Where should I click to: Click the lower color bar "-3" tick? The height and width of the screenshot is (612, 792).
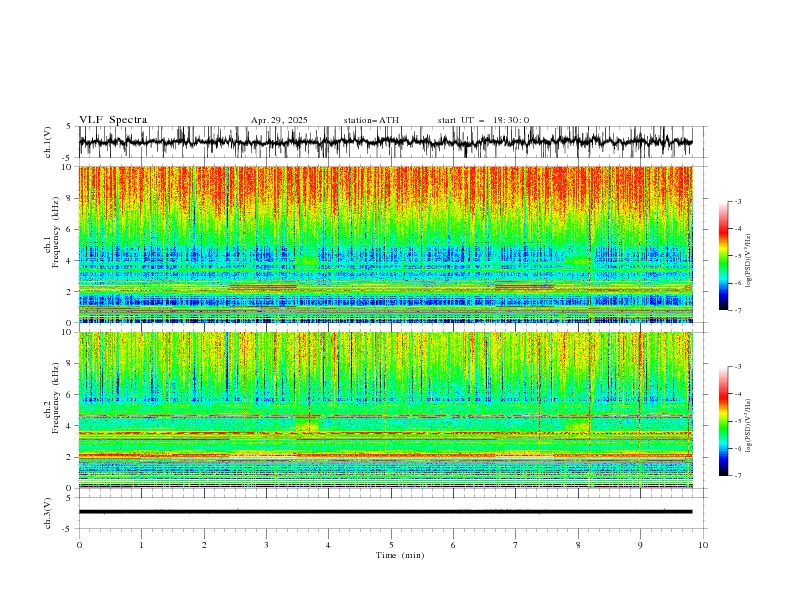pos(737,367)
